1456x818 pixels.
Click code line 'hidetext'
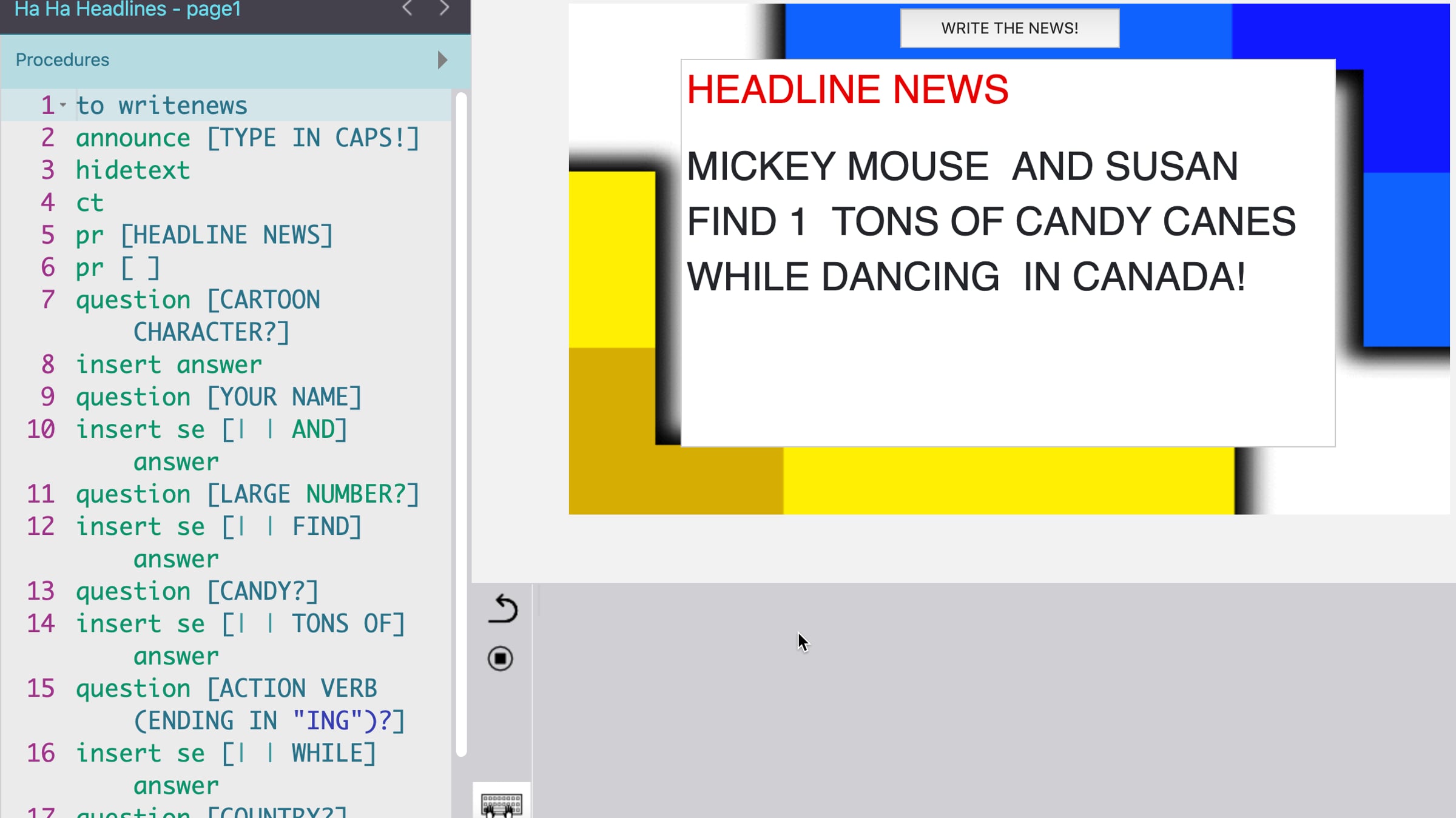[x=133, y=170]
